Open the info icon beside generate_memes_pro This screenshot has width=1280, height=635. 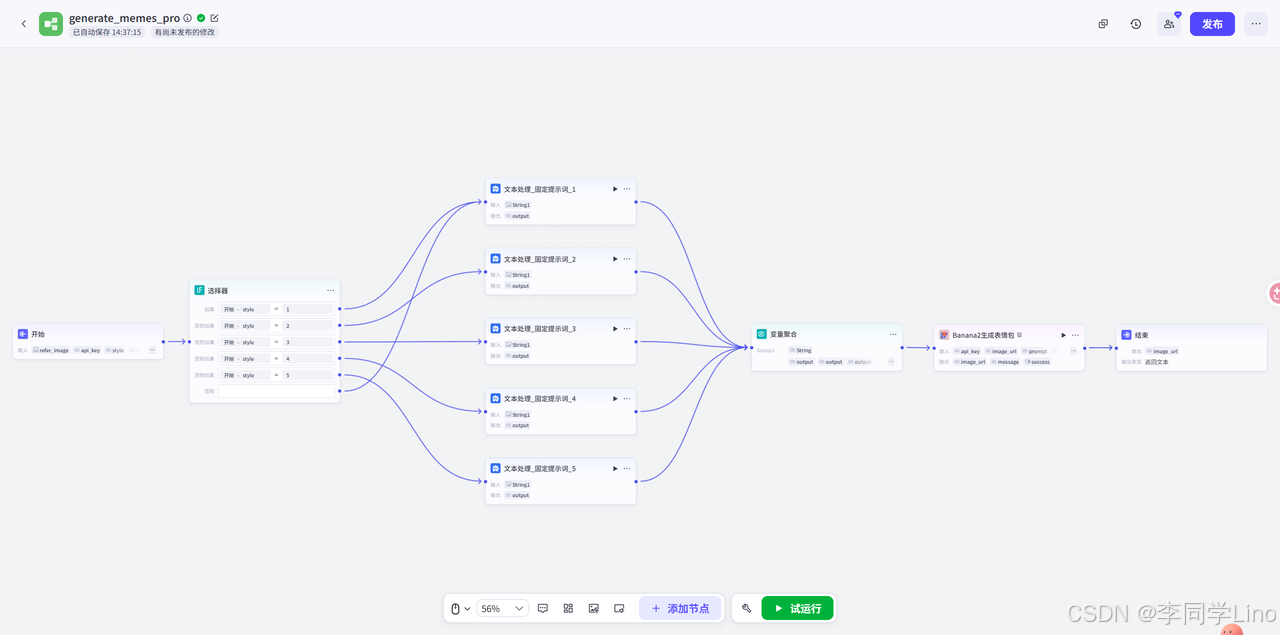pos(188,18)
